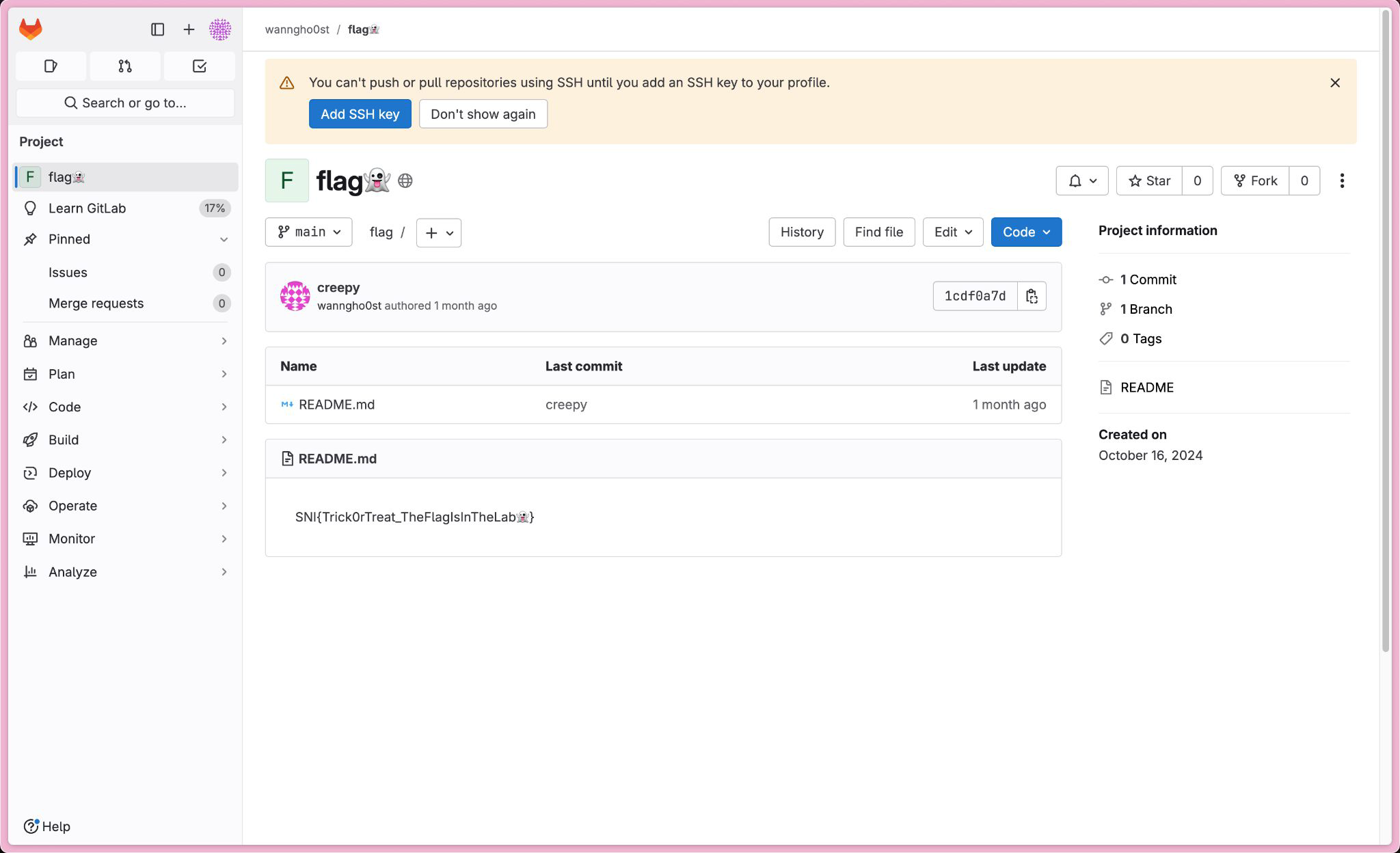Expand the blue Code dropdown button
1400x853 pixels.
coord(1025,232)
